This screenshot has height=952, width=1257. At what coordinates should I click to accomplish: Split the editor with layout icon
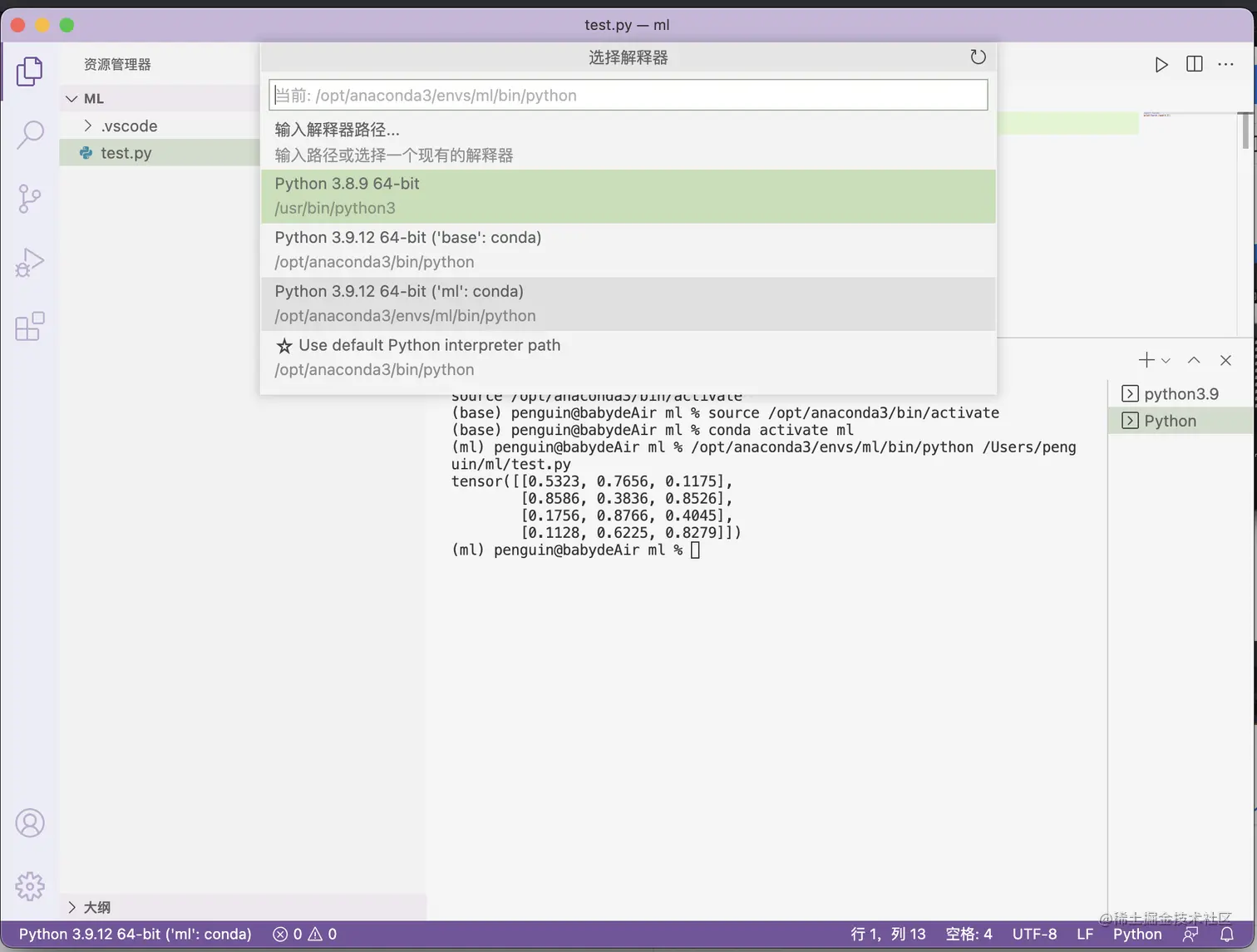pos(1195,64)
